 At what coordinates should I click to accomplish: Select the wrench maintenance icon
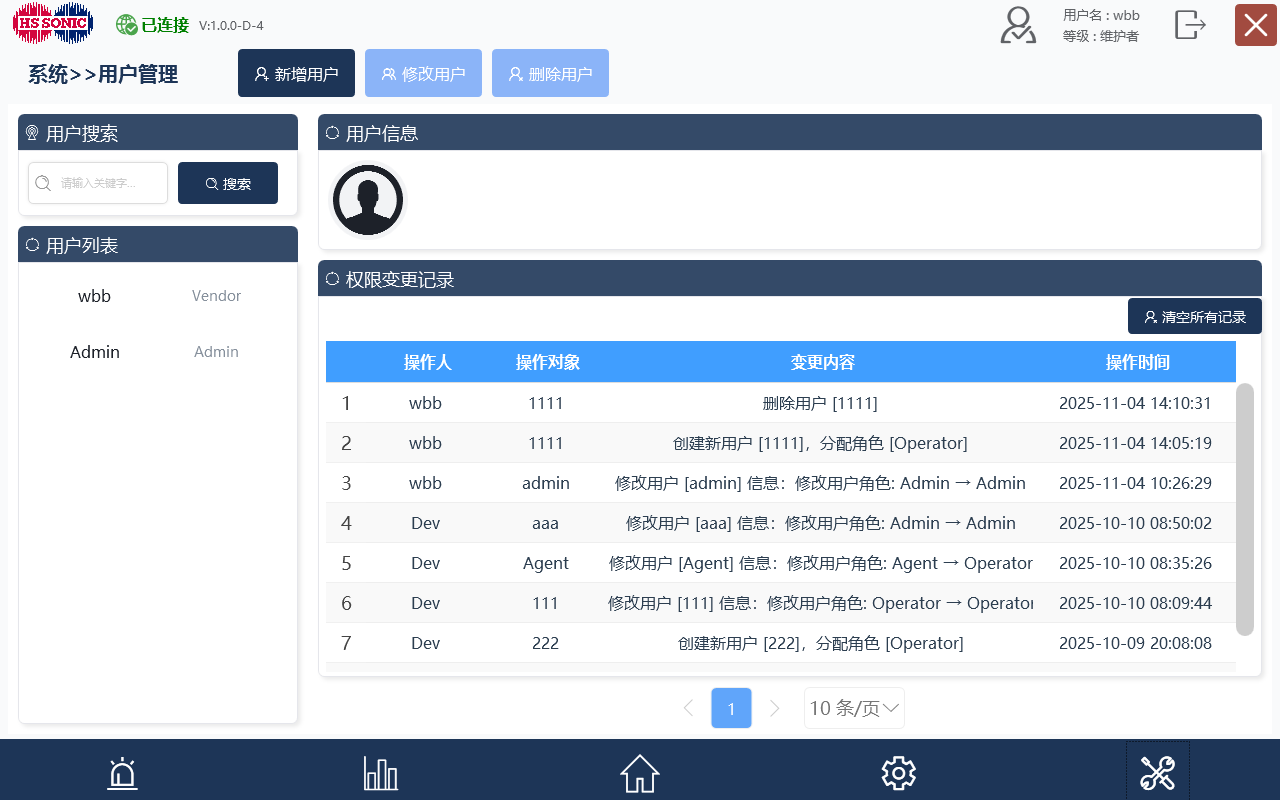1157,772
